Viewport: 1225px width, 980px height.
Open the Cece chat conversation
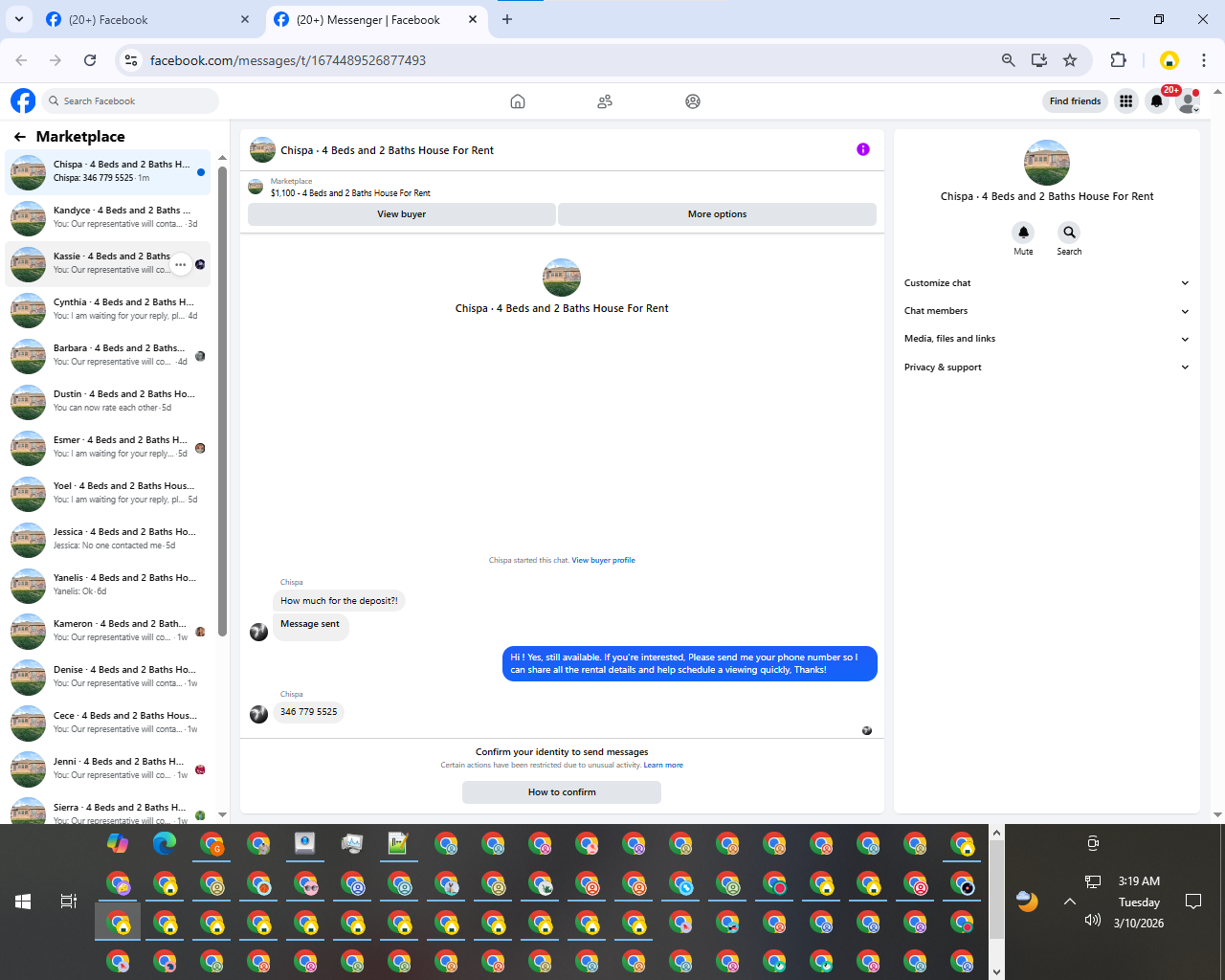107,723
